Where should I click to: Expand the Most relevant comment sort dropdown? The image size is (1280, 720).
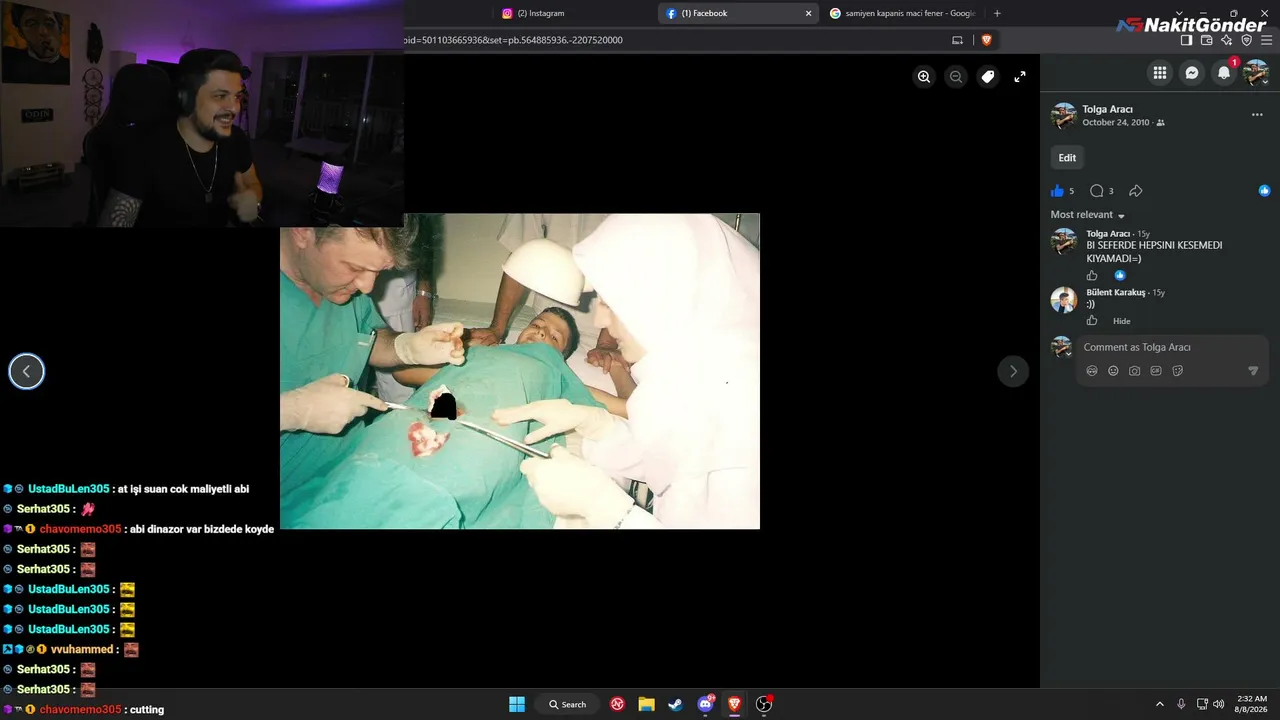[1088, 215]
